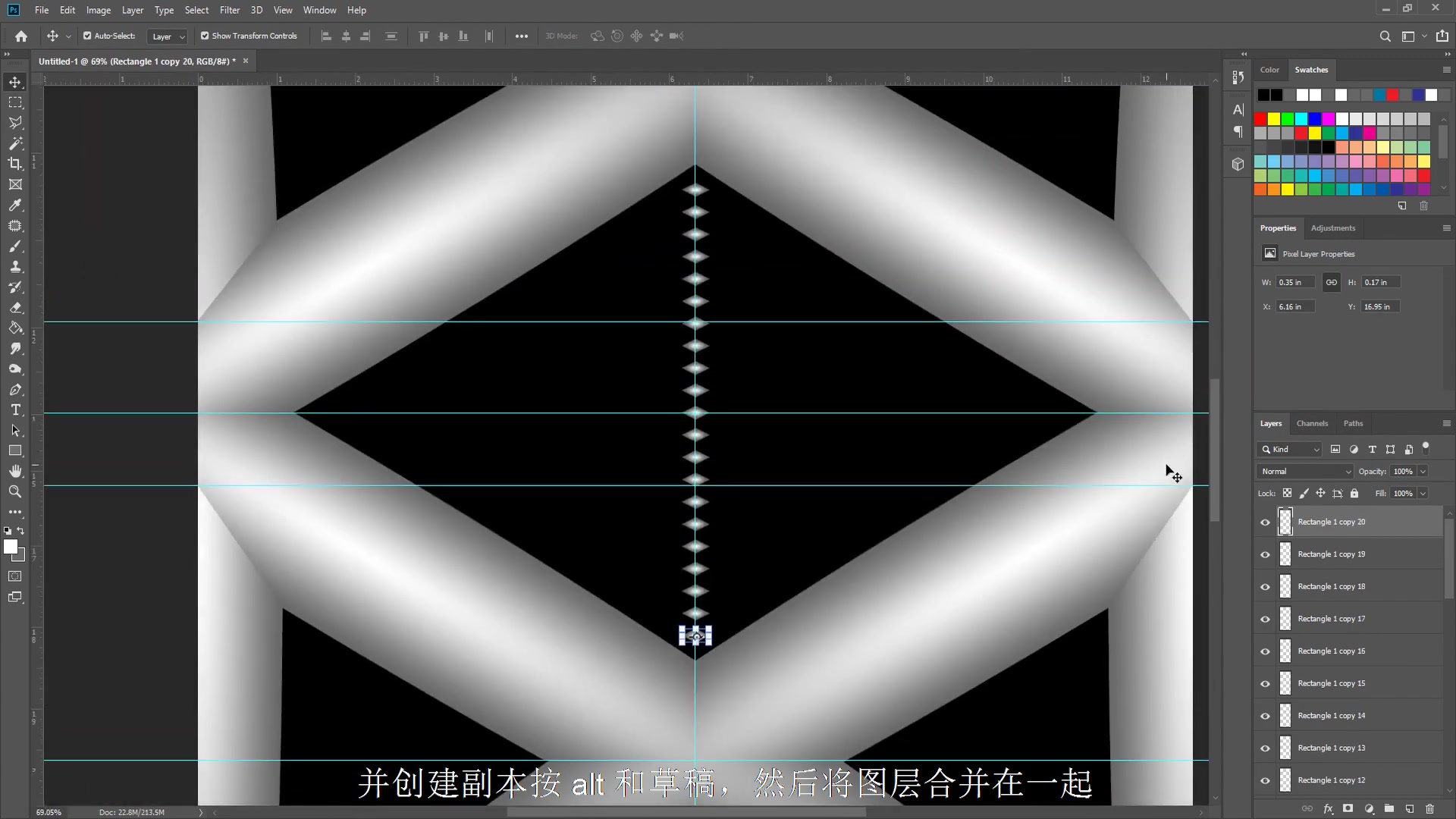Select the Horizontal Type tool
The image size is (1456, 819).
[15, 409]
